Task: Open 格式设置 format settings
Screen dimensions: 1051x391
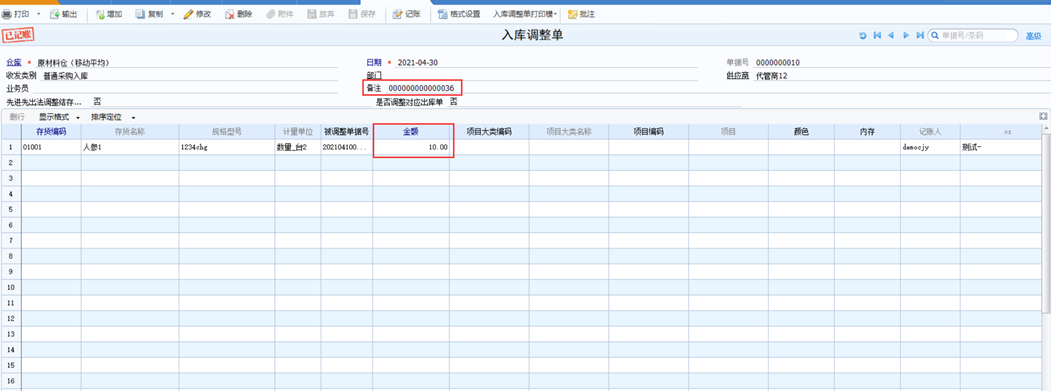Action: (x=459, y=14)
